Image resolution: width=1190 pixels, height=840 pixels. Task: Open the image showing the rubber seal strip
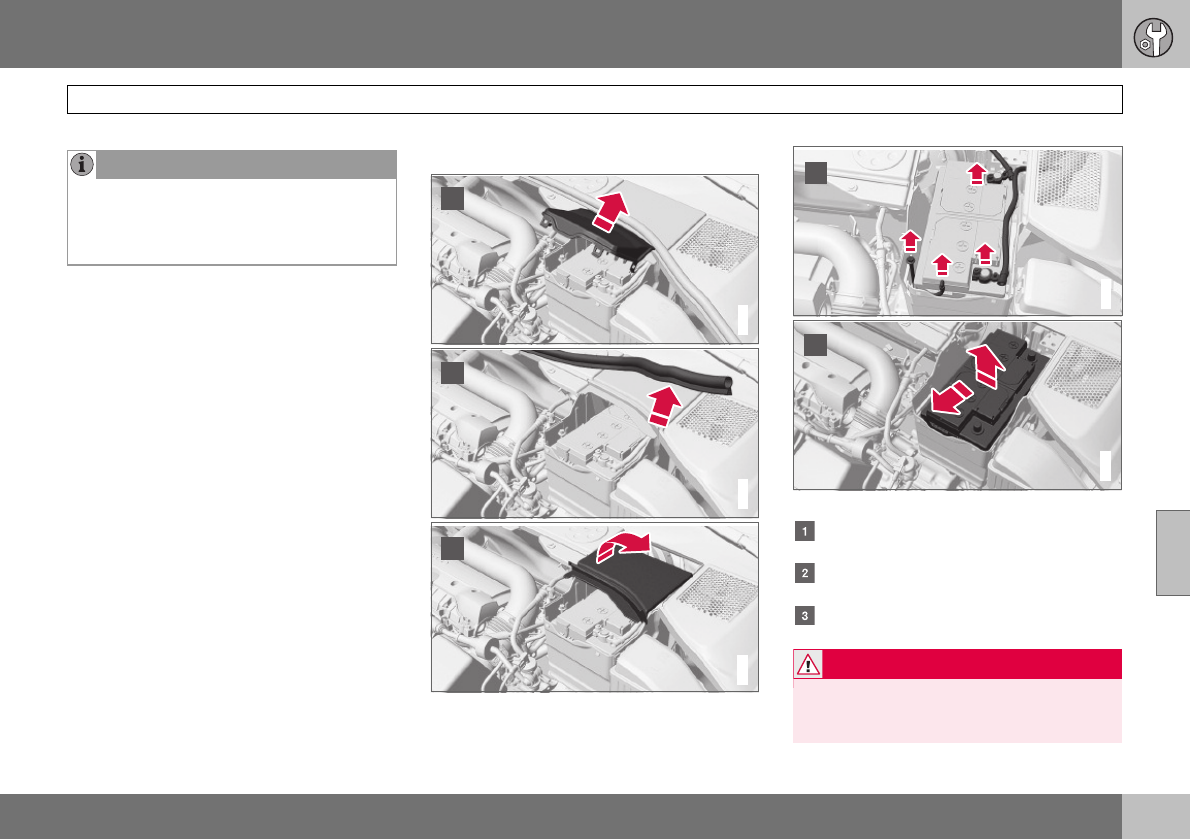pyautogui.click(x=595, y=432)
